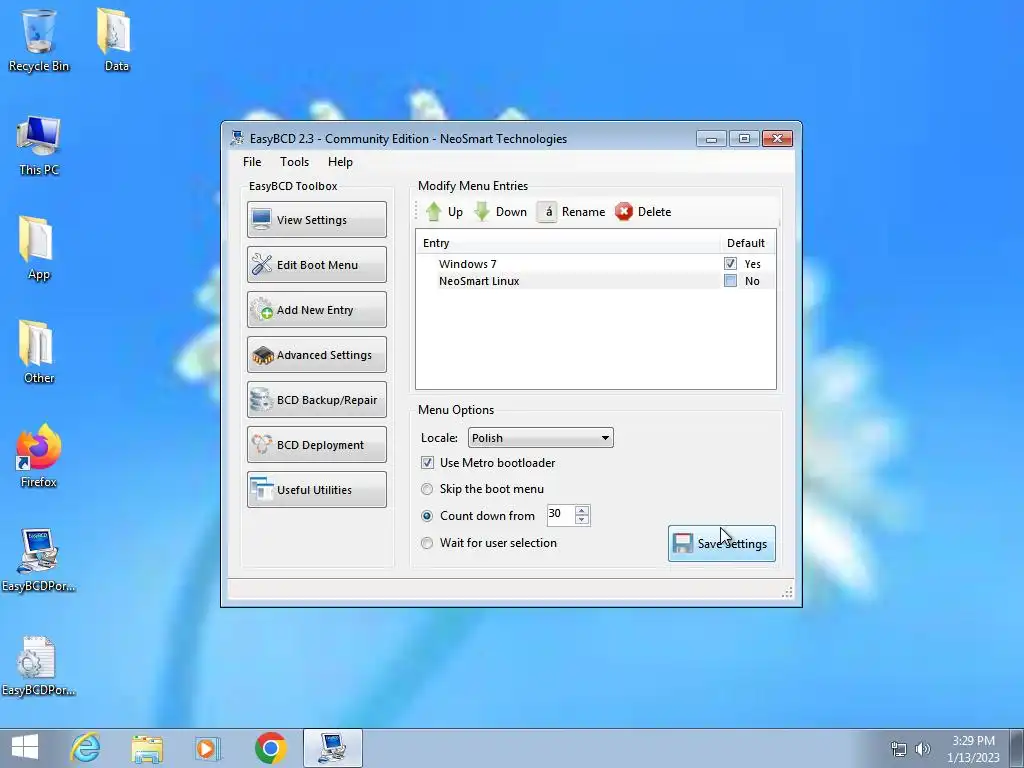Click the network tray icon
Image resolution: width=1024 pixels, height=768 pixels.
(x=899, y=749)
